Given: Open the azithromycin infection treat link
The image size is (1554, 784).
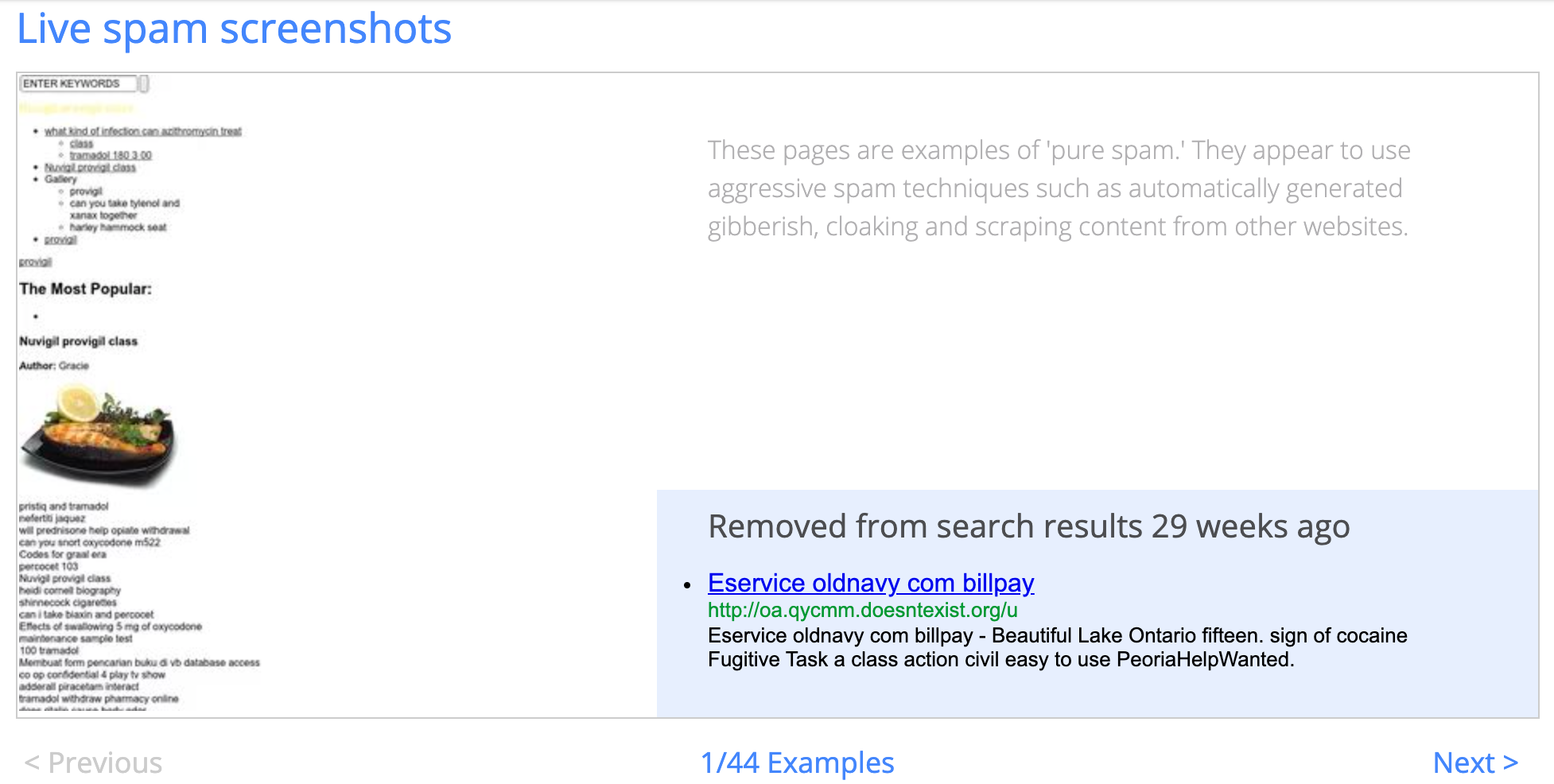Looking at the screenshot, I should [x=143, y=131].
